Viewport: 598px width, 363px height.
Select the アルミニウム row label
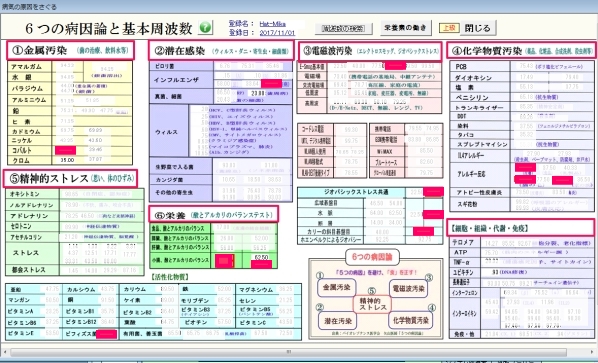click(30, 100)
